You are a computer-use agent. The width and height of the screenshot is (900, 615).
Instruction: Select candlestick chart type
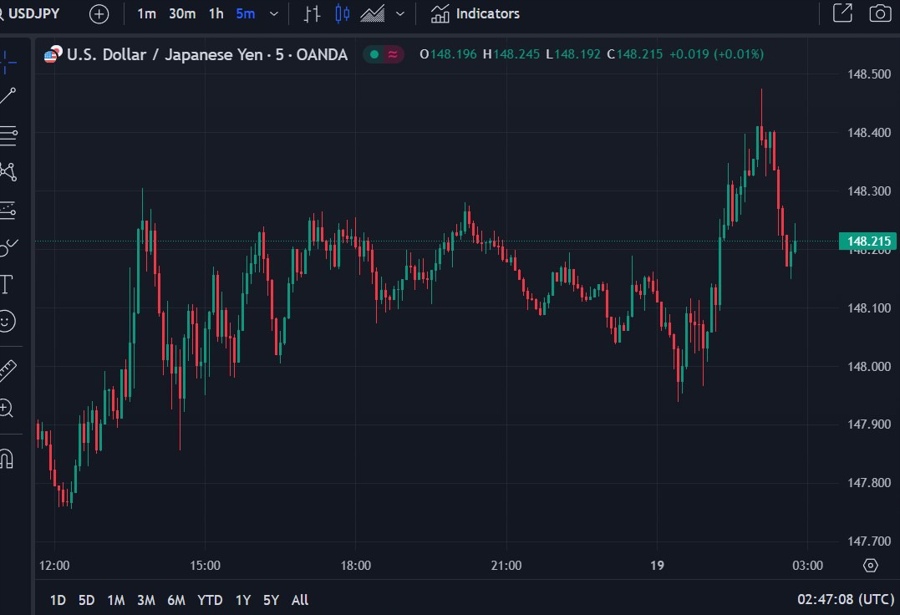[343, 14]
